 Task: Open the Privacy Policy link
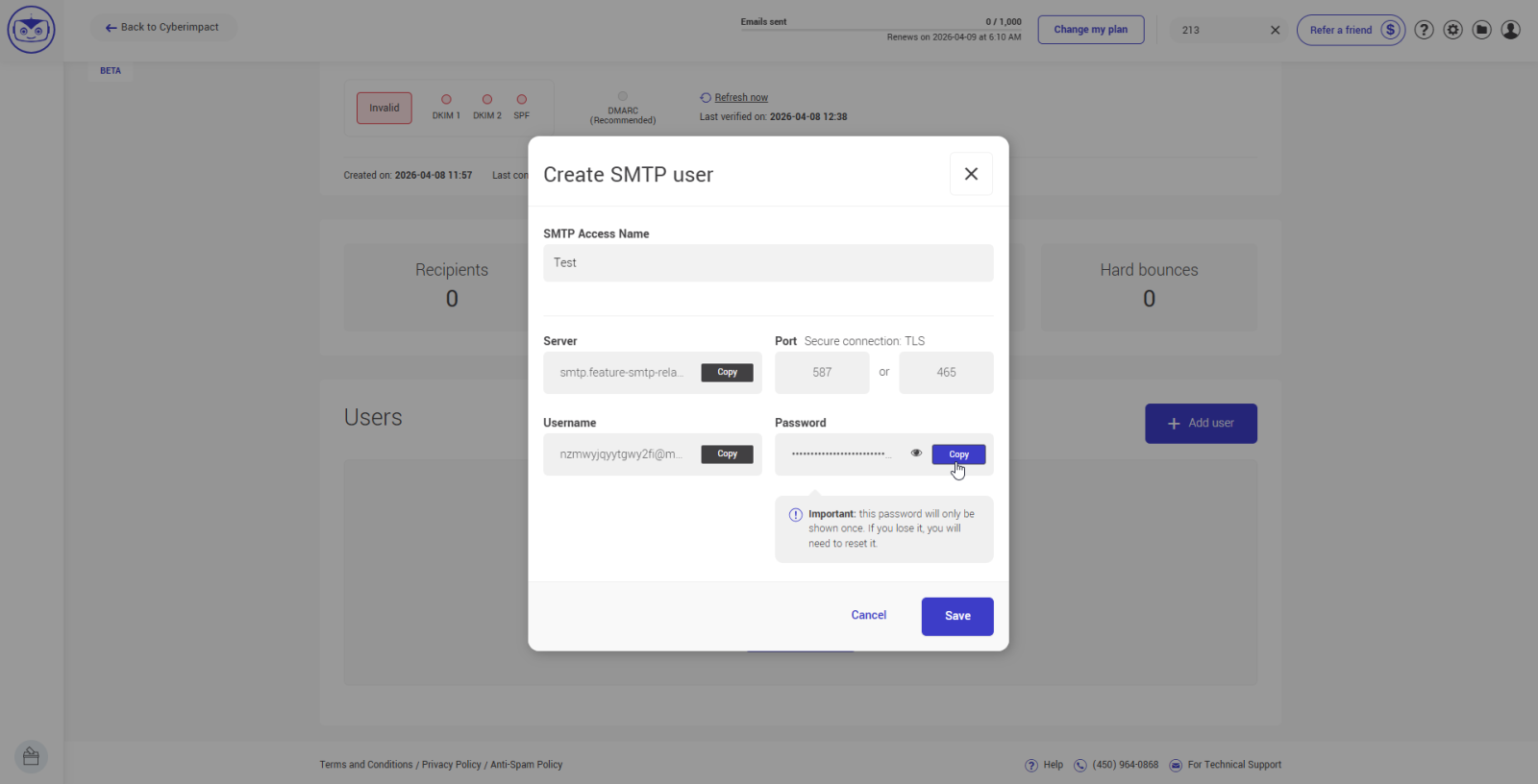click(x=451, y=765)
